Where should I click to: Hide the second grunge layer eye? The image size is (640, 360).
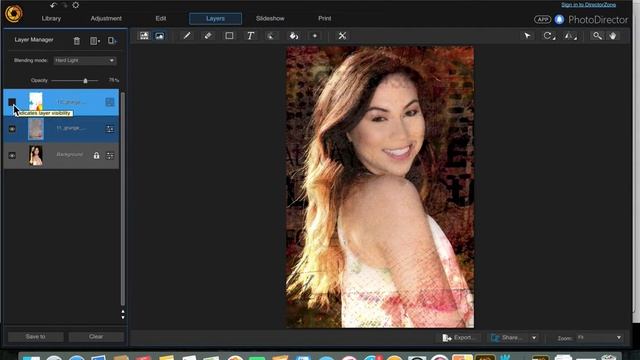point(12,129)
